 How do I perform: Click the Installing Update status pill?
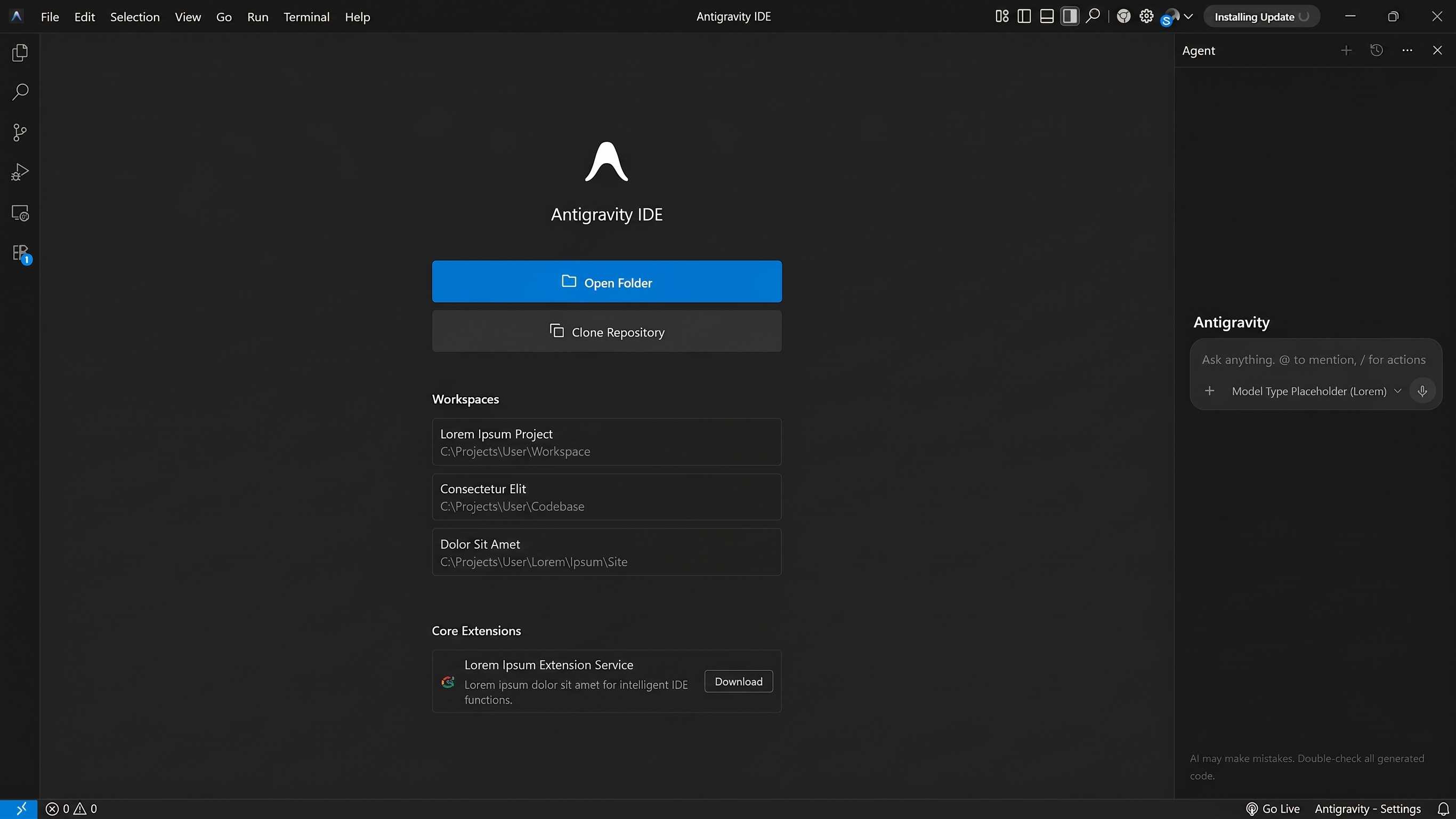(x=1261, y=17)
